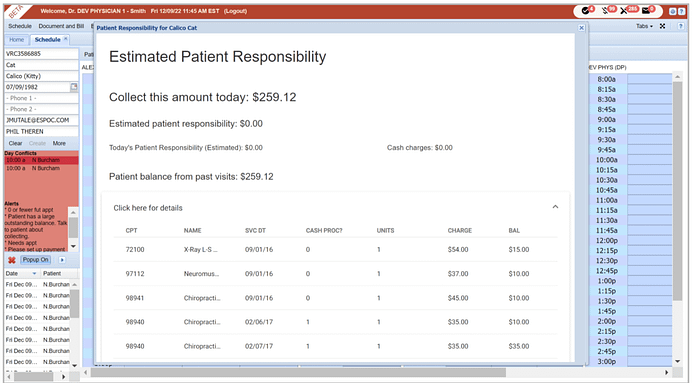The height and width of the screenshot is (383, 694).
Task: Click the Clear button under patient fields
Action: click(15, 143)
